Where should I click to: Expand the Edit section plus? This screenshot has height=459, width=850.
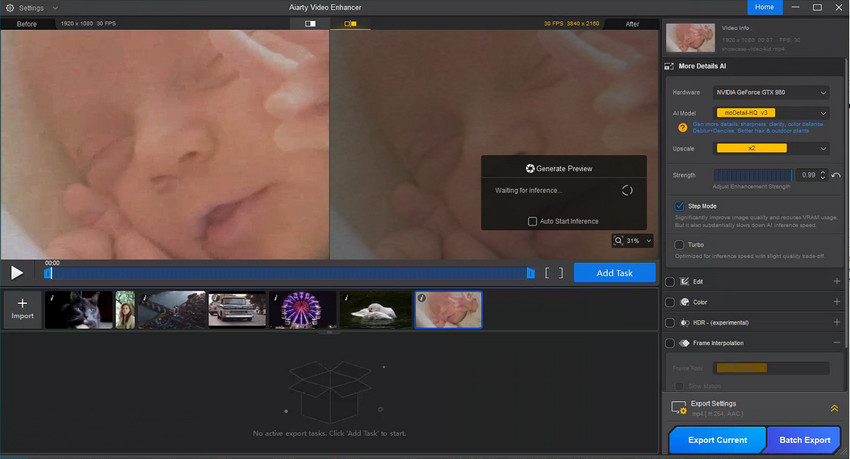pos(836,281)
